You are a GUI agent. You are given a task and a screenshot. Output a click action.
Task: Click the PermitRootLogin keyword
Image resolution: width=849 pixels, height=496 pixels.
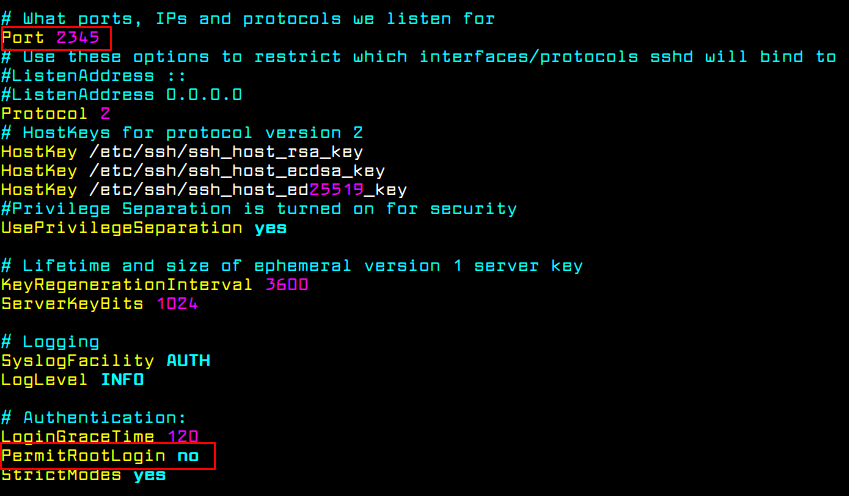83,456
